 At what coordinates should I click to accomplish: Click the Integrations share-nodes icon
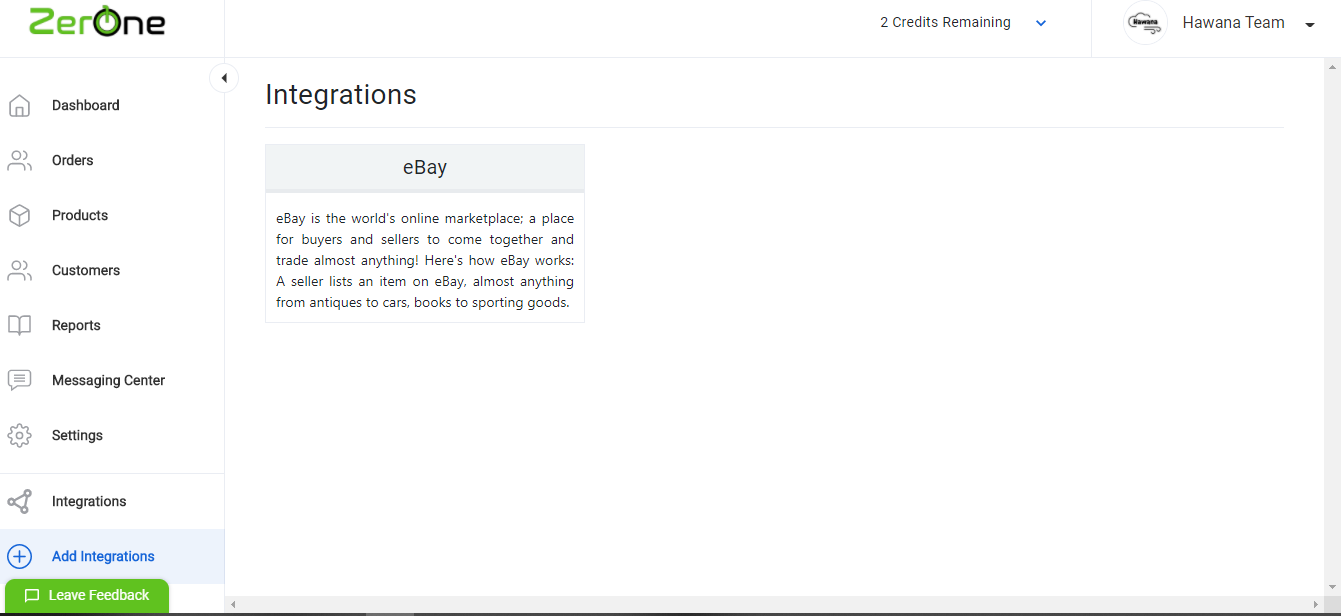point(19,501)
